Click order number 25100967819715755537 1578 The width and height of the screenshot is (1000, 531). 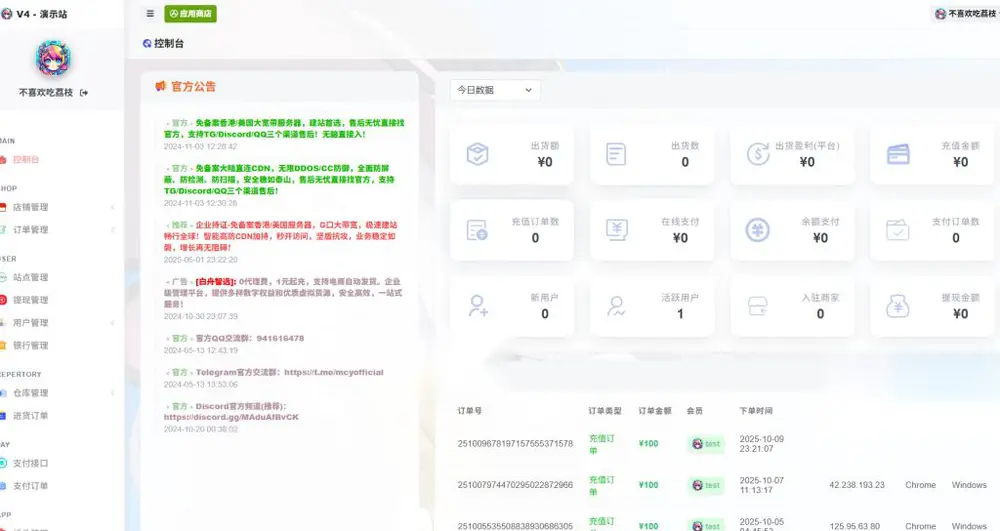click(x=515, y=443)
